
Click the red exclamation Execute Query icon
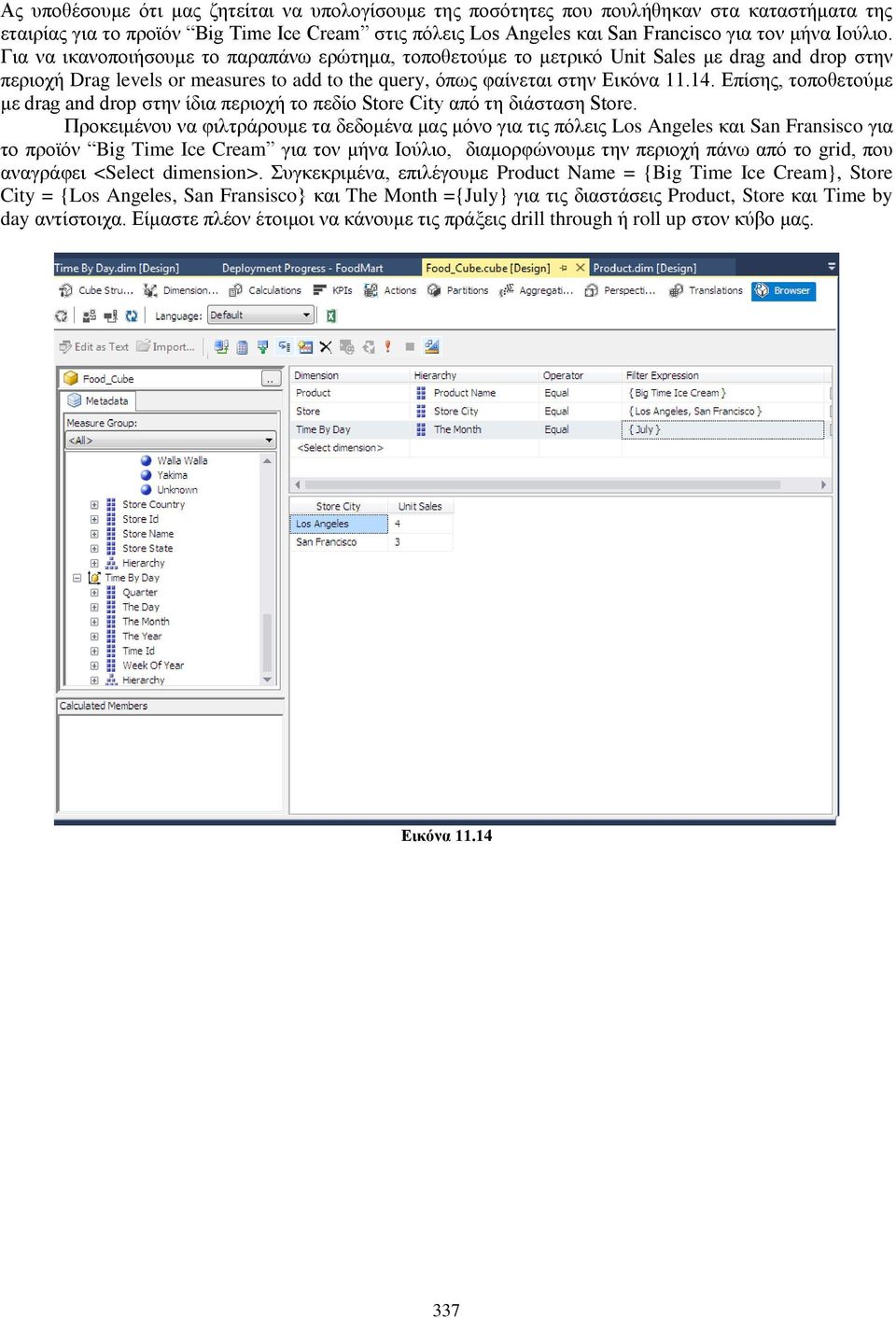(387, 347)
